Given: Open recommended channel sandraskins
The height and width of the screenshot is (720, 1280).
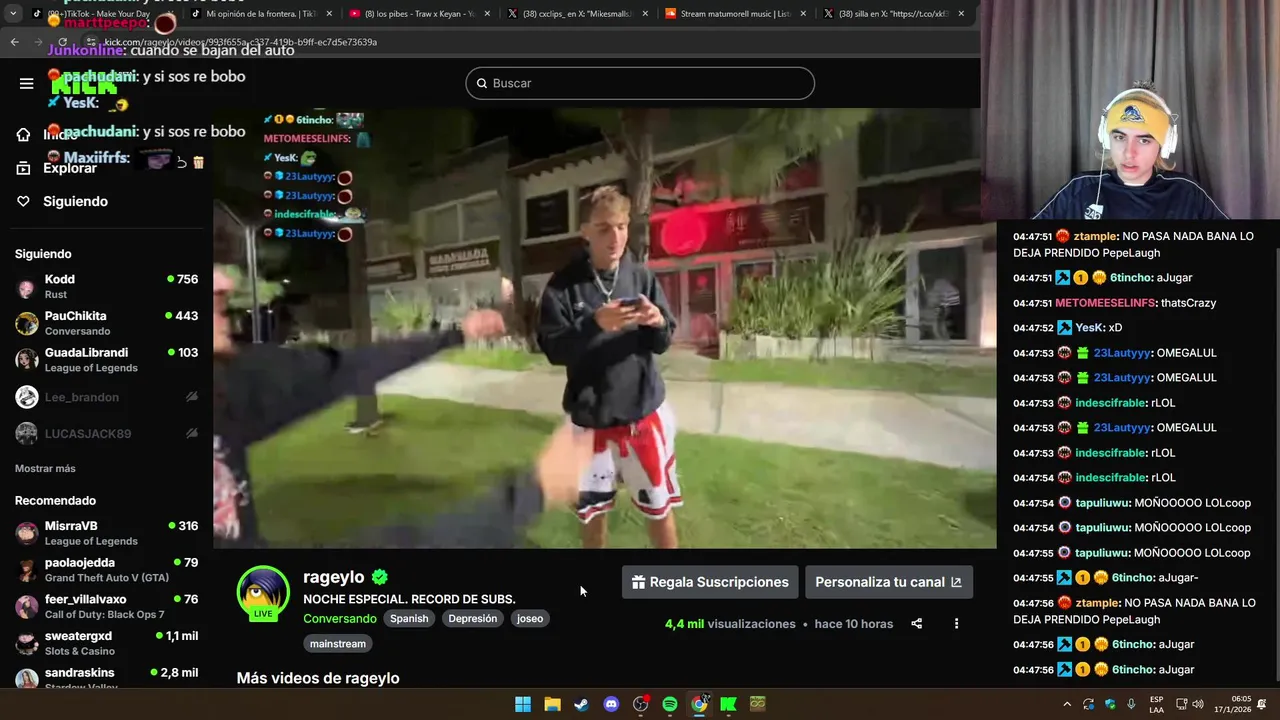Looking at the screenshot, I should pyautogui.click(x=106, y=678).
